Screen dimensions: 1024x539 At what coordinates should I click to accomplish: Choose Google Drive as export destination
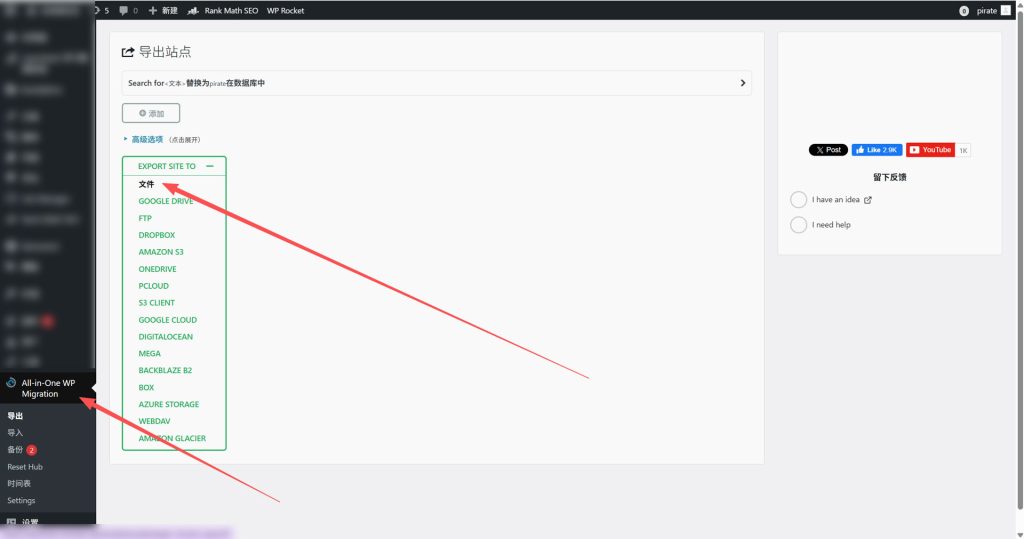click(166, 201)
